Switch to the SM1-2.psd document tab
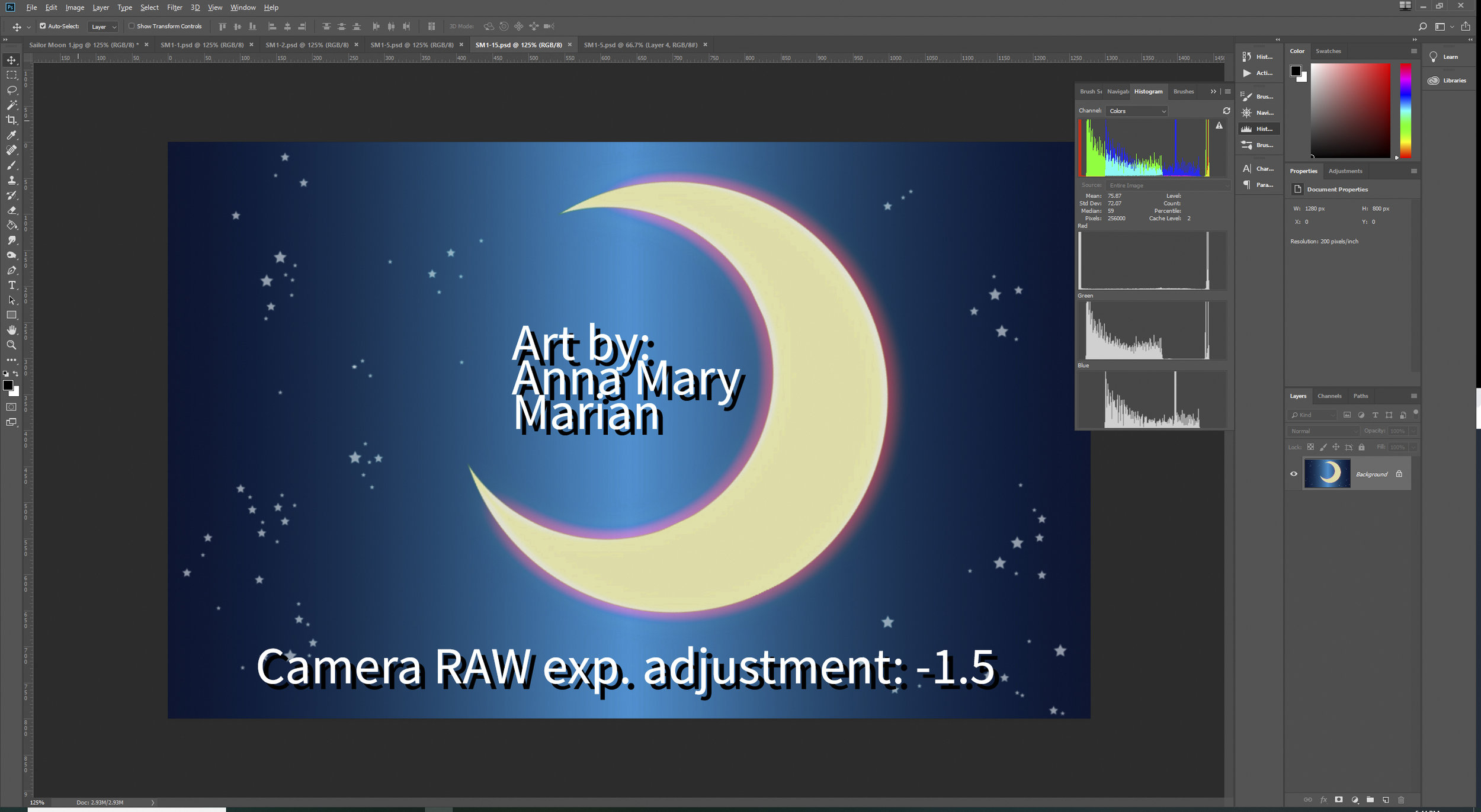The height and width of the screenshot is (812, 1481). pos(306,45)
